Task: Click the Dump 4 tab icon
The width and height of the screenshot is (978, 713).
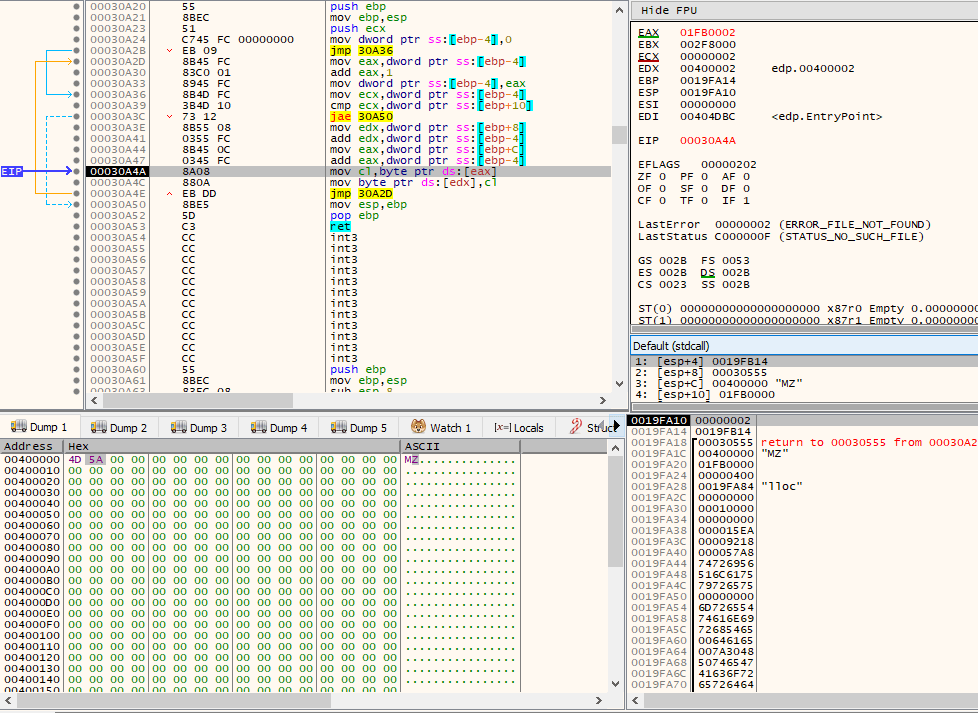Action: 259,427
